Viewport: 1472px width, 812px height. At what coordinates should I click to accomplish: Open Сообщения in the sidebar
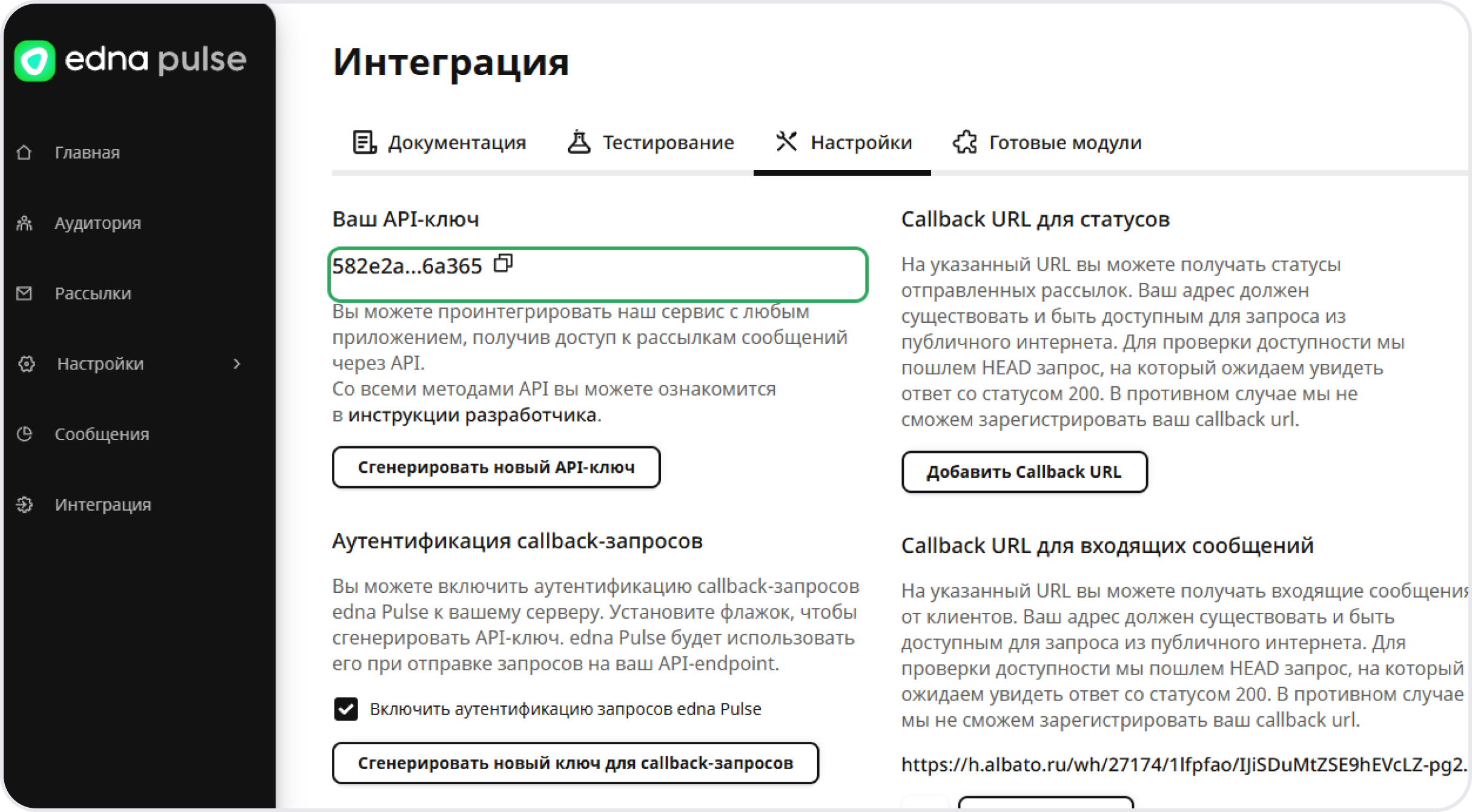(x=102, y=434)
